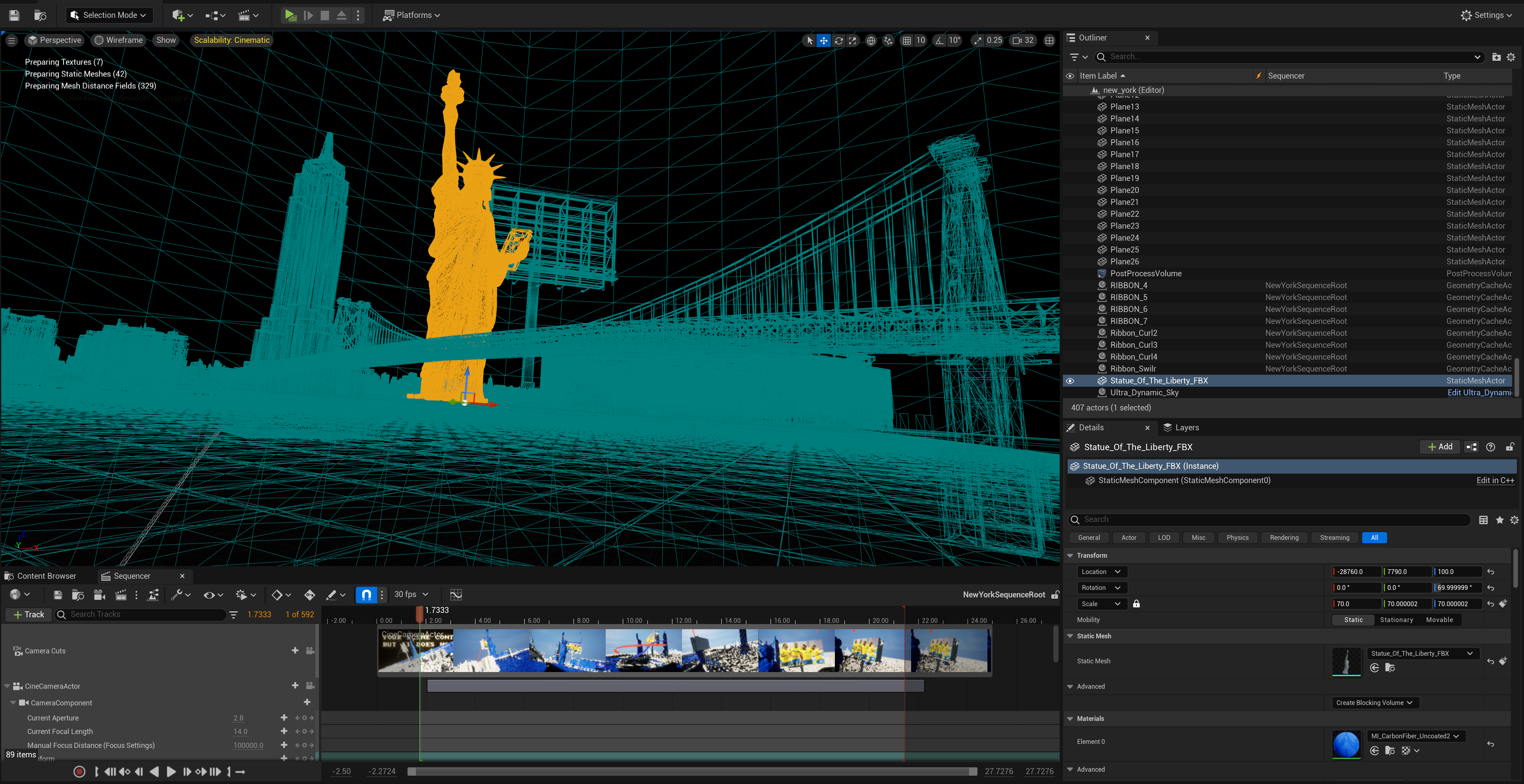Screen dimensions: 1524x784
Task: Browse to the static mesh in Content Browser
Action: [1390, 668]
